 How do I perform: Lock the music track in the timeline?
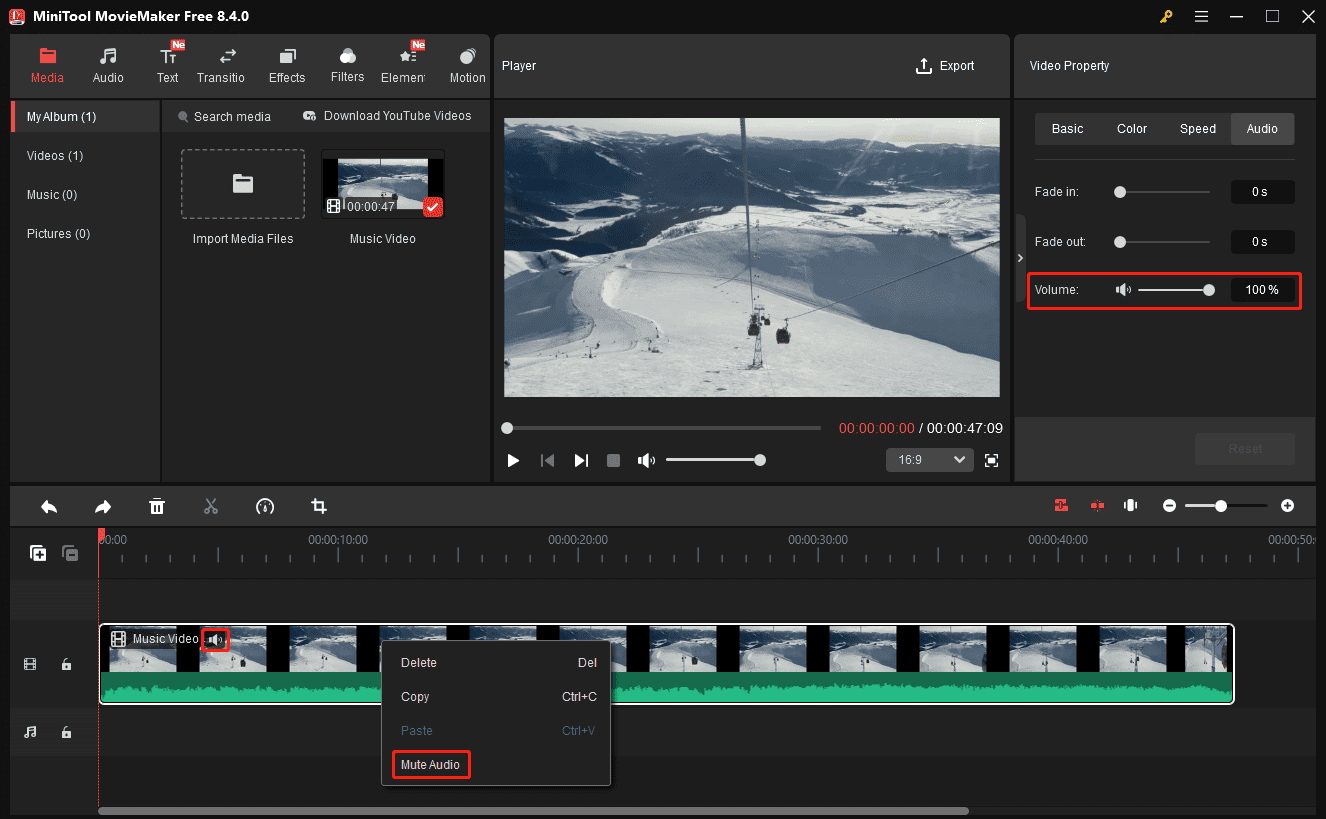[x=66, y=732]
